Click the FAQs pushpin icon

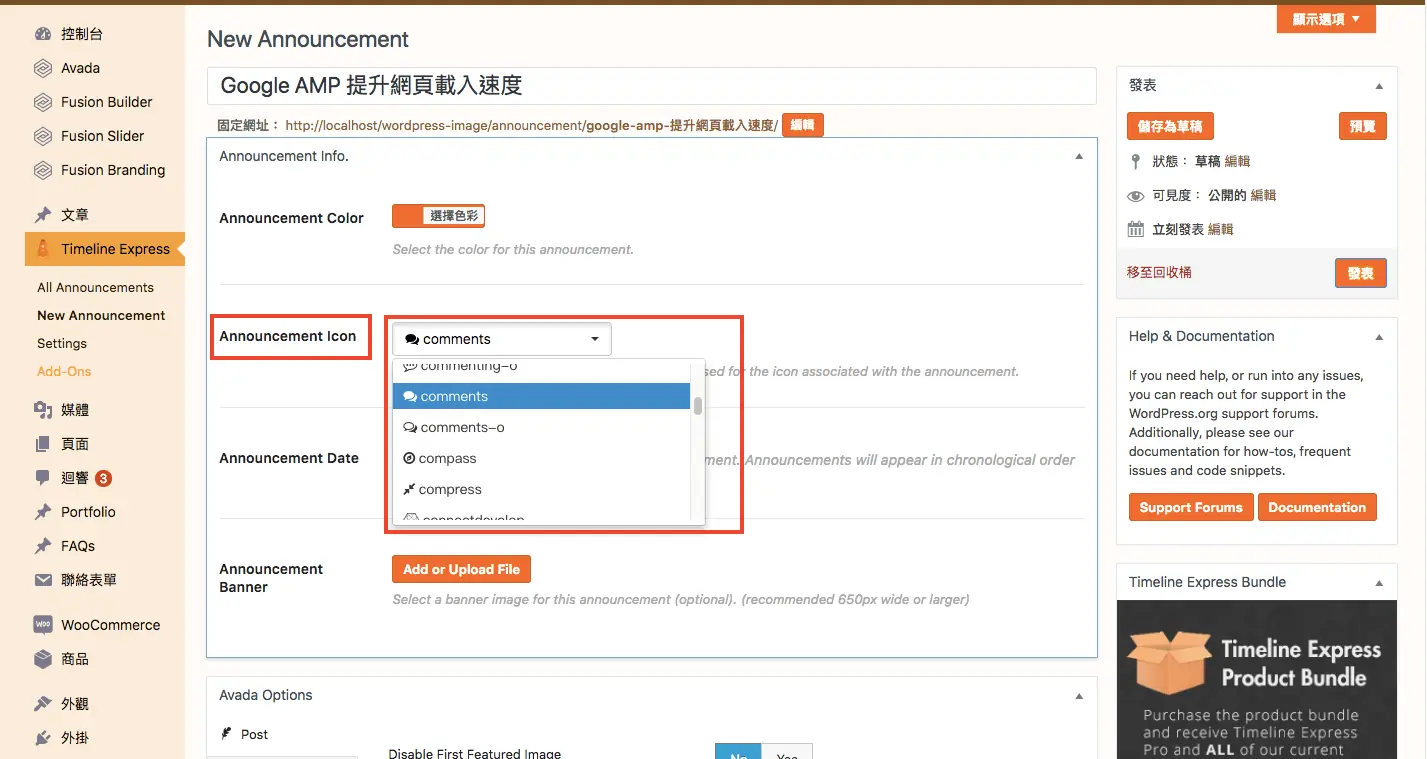coord(43,546)
